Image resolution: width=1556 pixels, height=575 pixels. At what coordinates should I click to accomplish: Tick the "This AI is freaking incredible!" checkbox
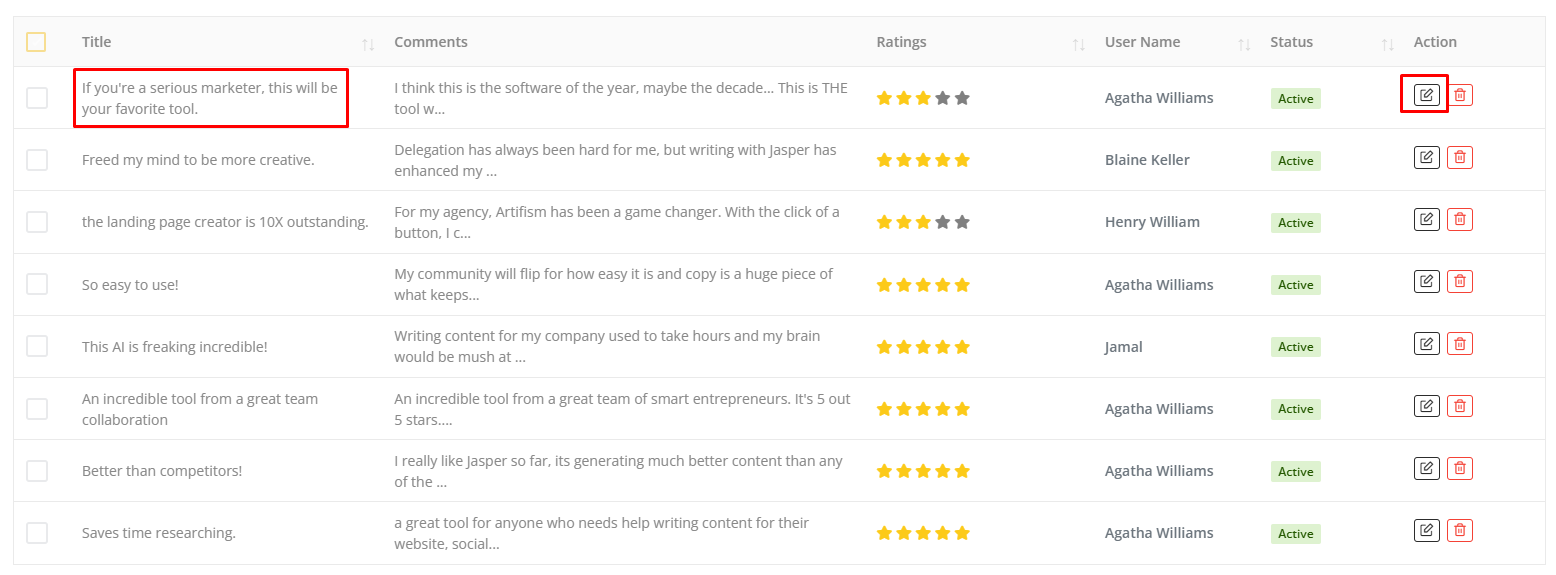tap(37, 346)
